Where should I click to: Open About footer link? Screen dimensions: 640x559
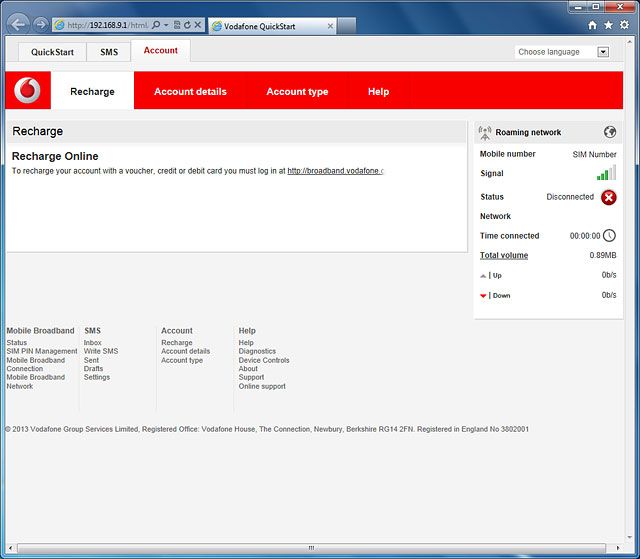[x=248, y=368]
